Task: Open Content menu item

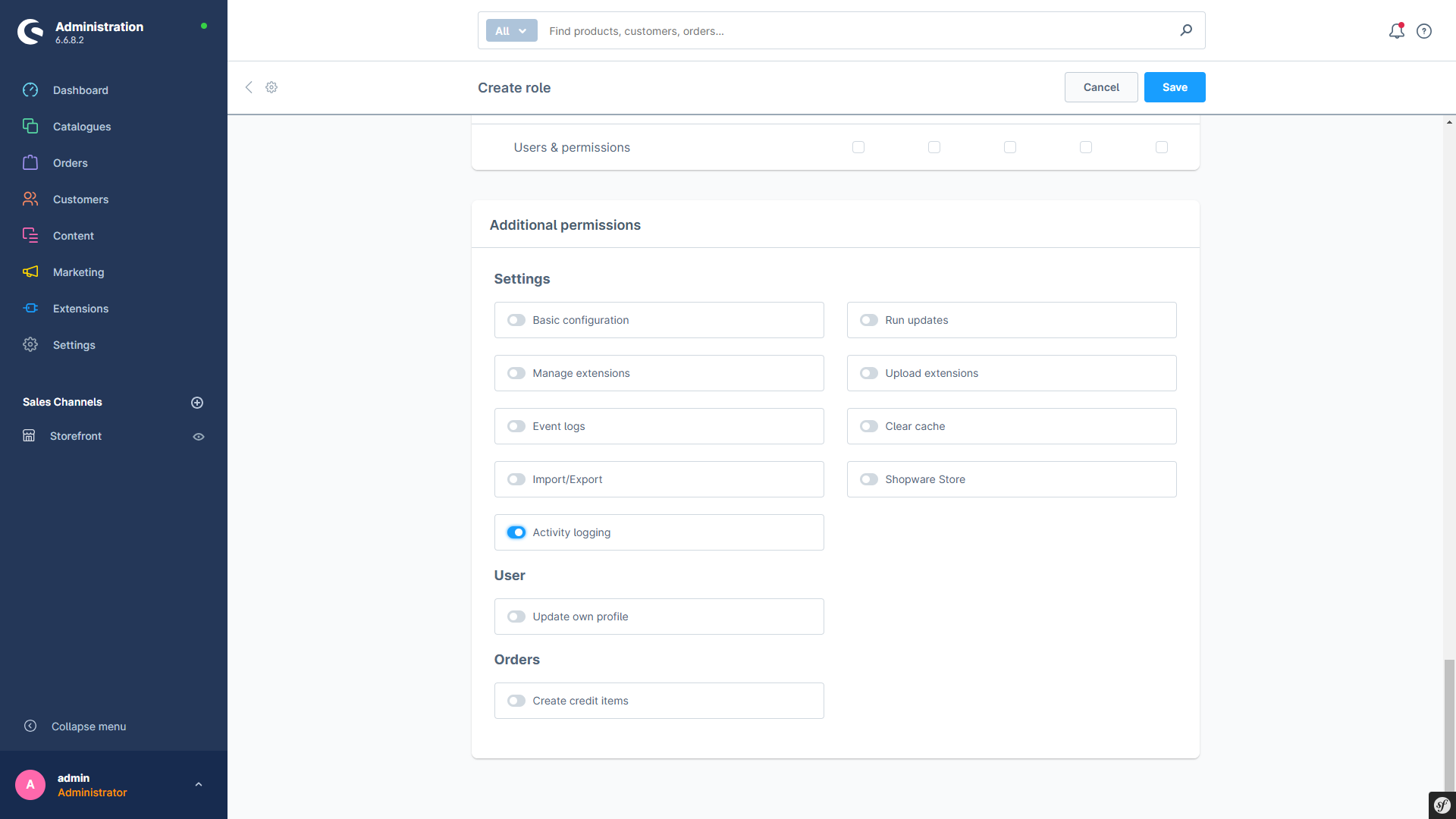Action: (74, 236)
